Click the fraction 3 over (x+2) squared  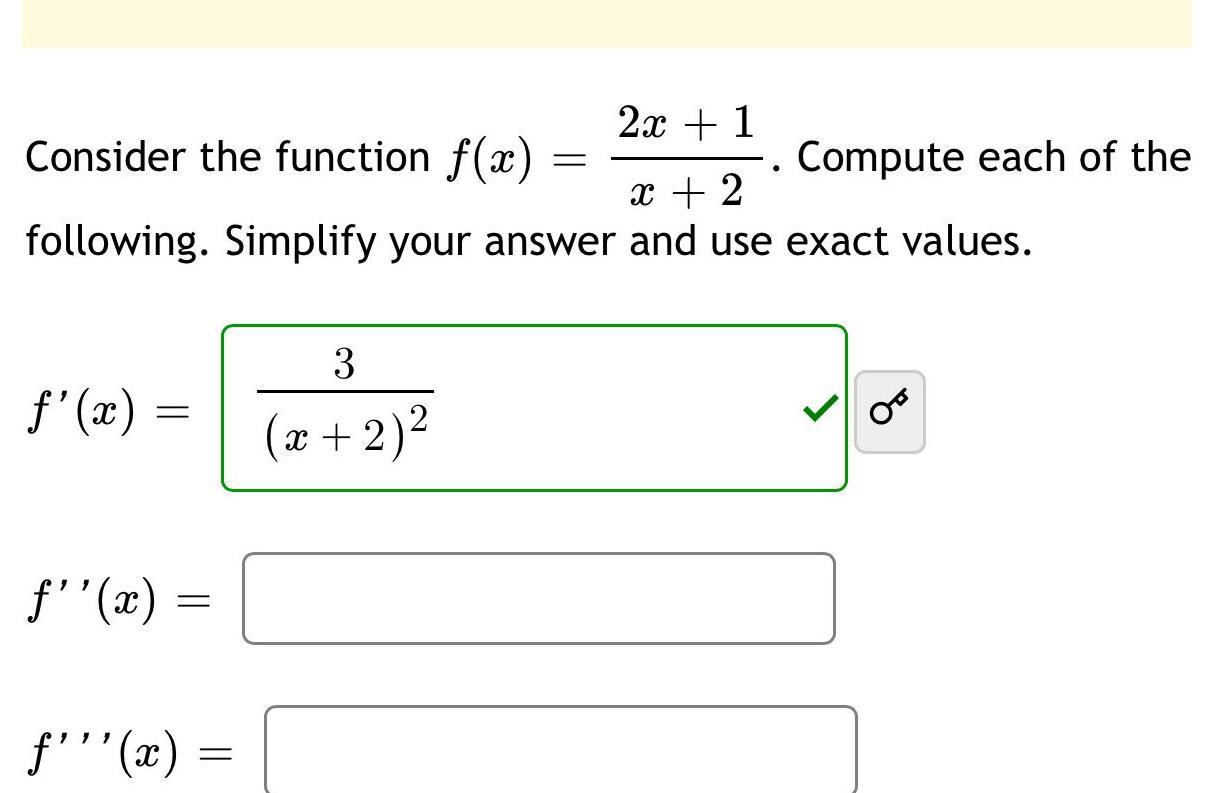click(344, 400)
